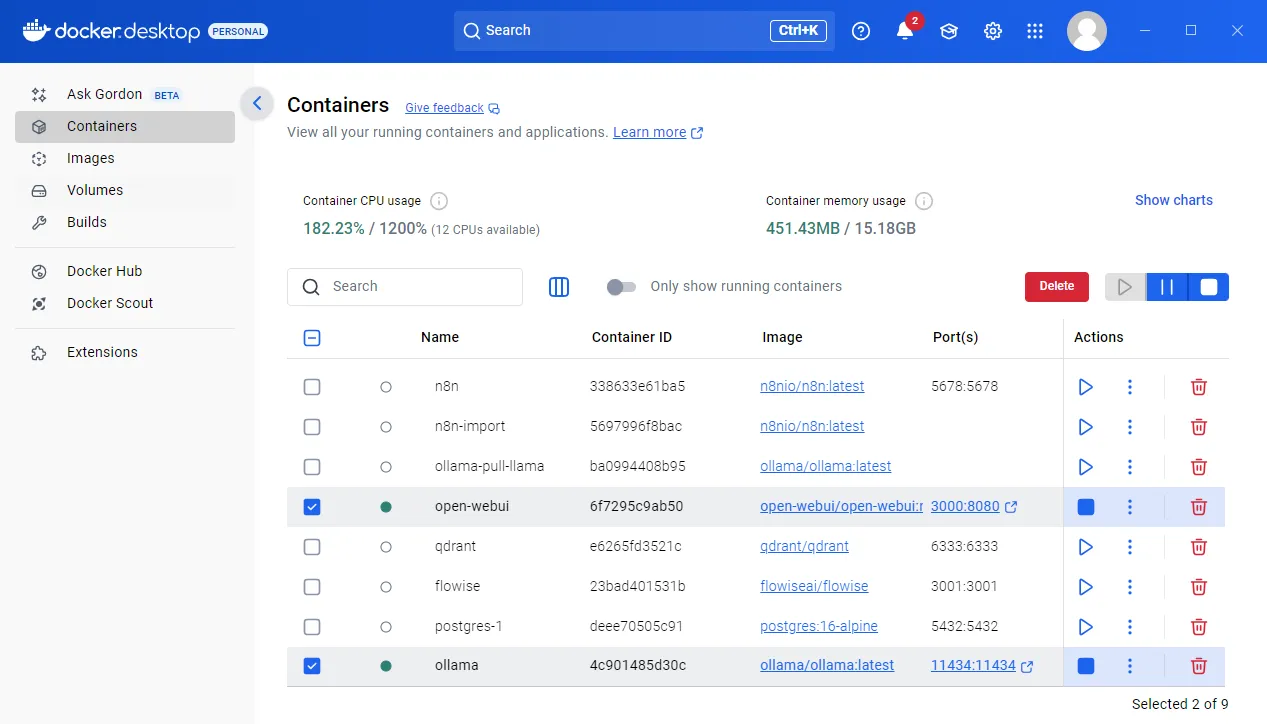Start the qdrant container
Image resolution: width=1267 pixels, height=724 pixels.
pos(1085,547)
